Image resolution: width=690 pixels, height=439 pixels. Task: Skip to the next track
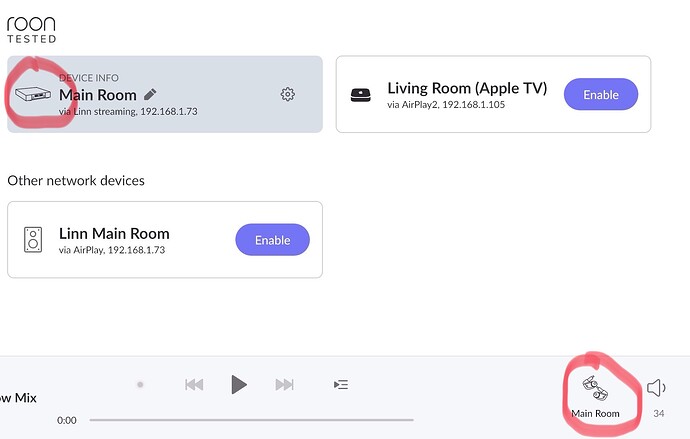(284, 385)
